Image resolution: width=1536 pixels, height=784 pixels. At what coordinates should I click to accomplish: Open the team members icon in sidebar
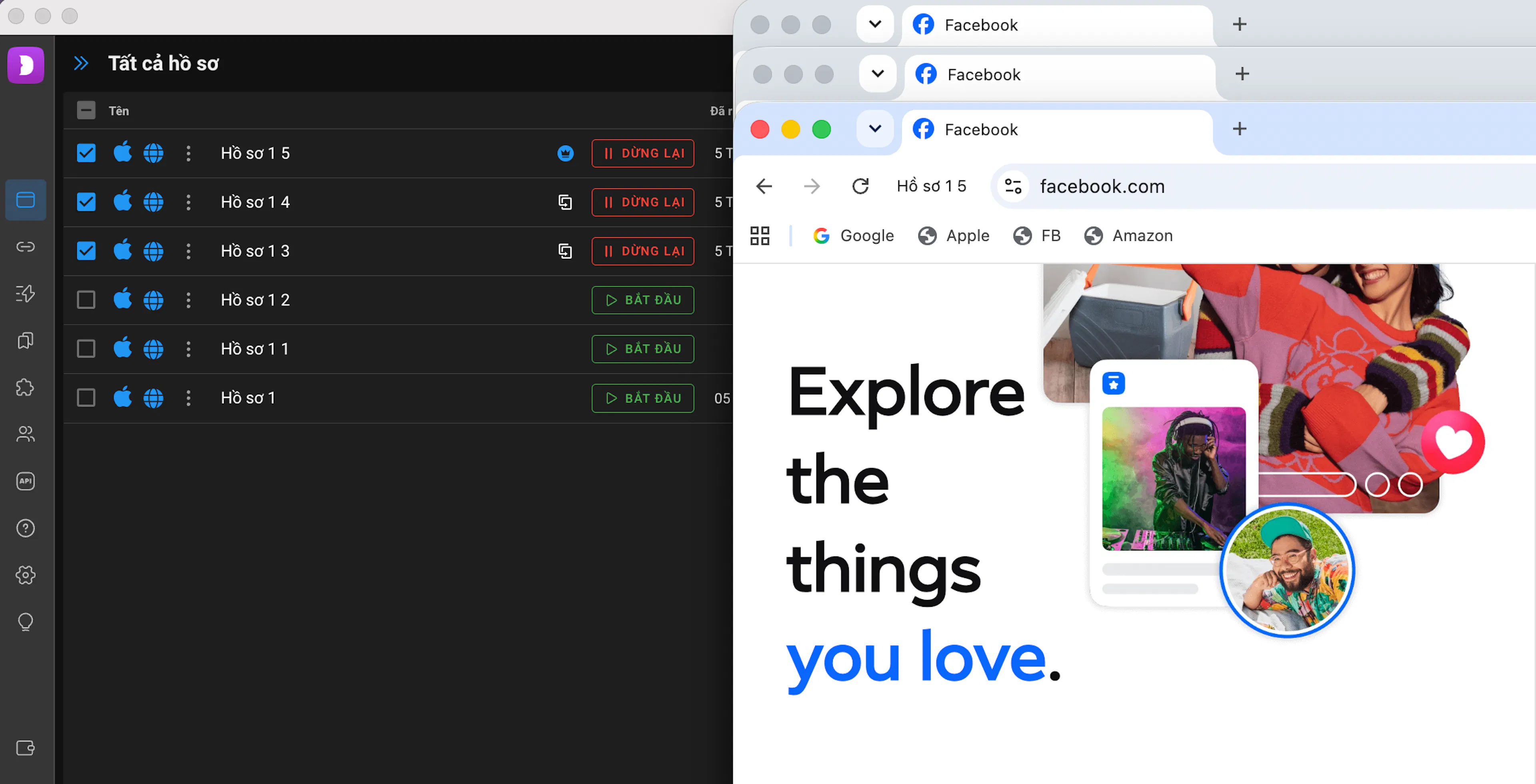tap(26, 434)
